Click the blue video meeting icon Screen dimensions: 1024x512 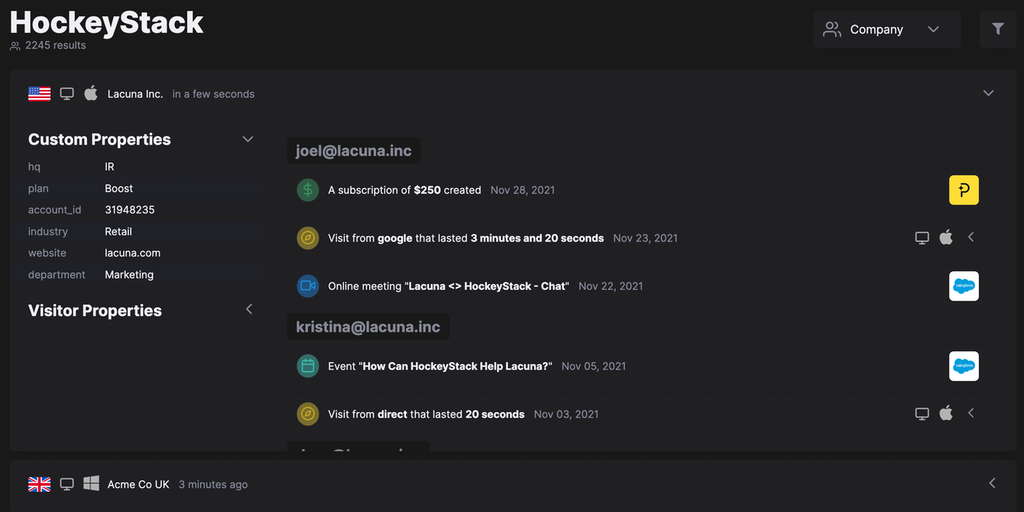point(308,286)
